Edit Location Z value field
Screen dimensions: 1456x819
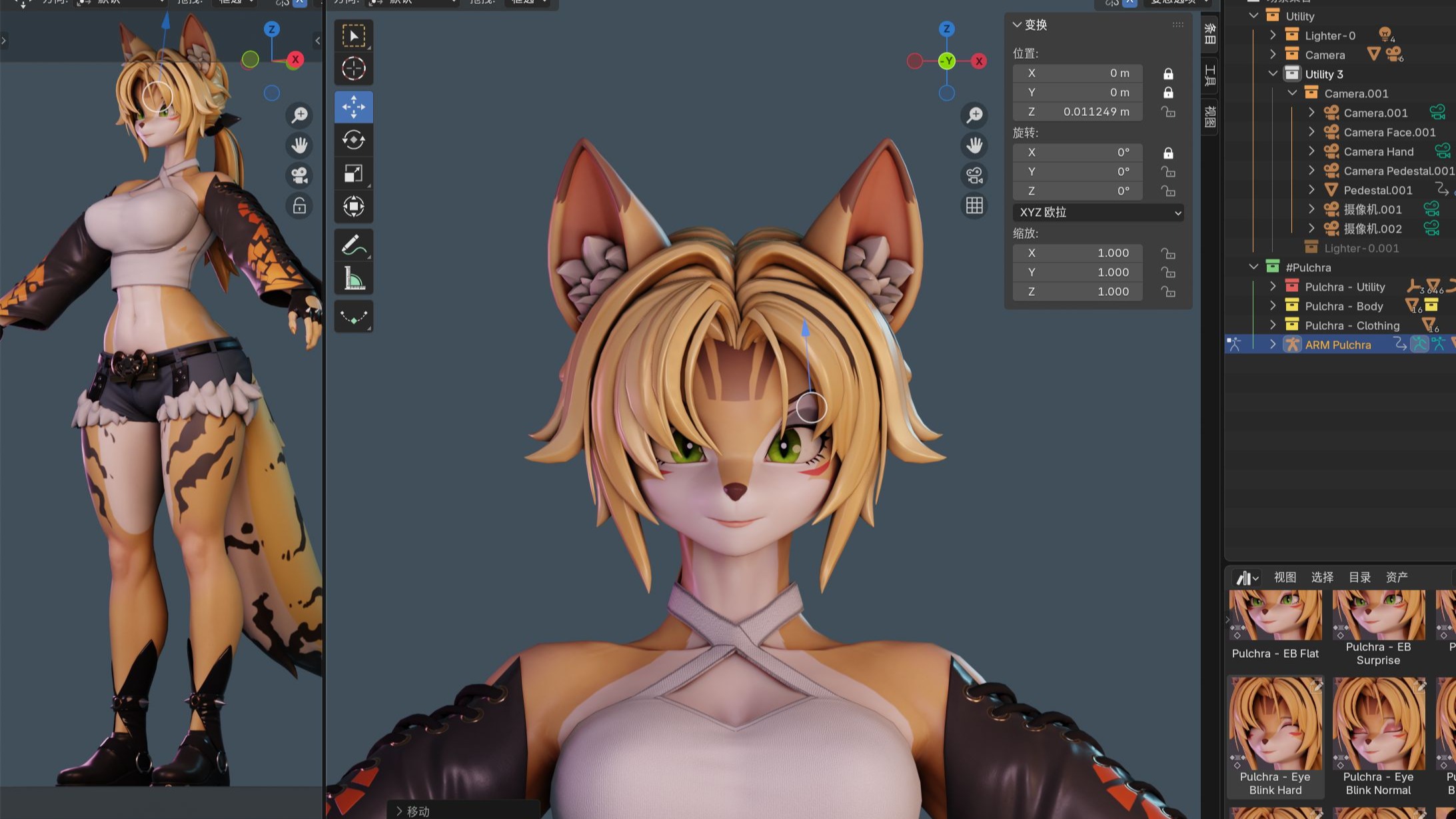click(1078, 112)
